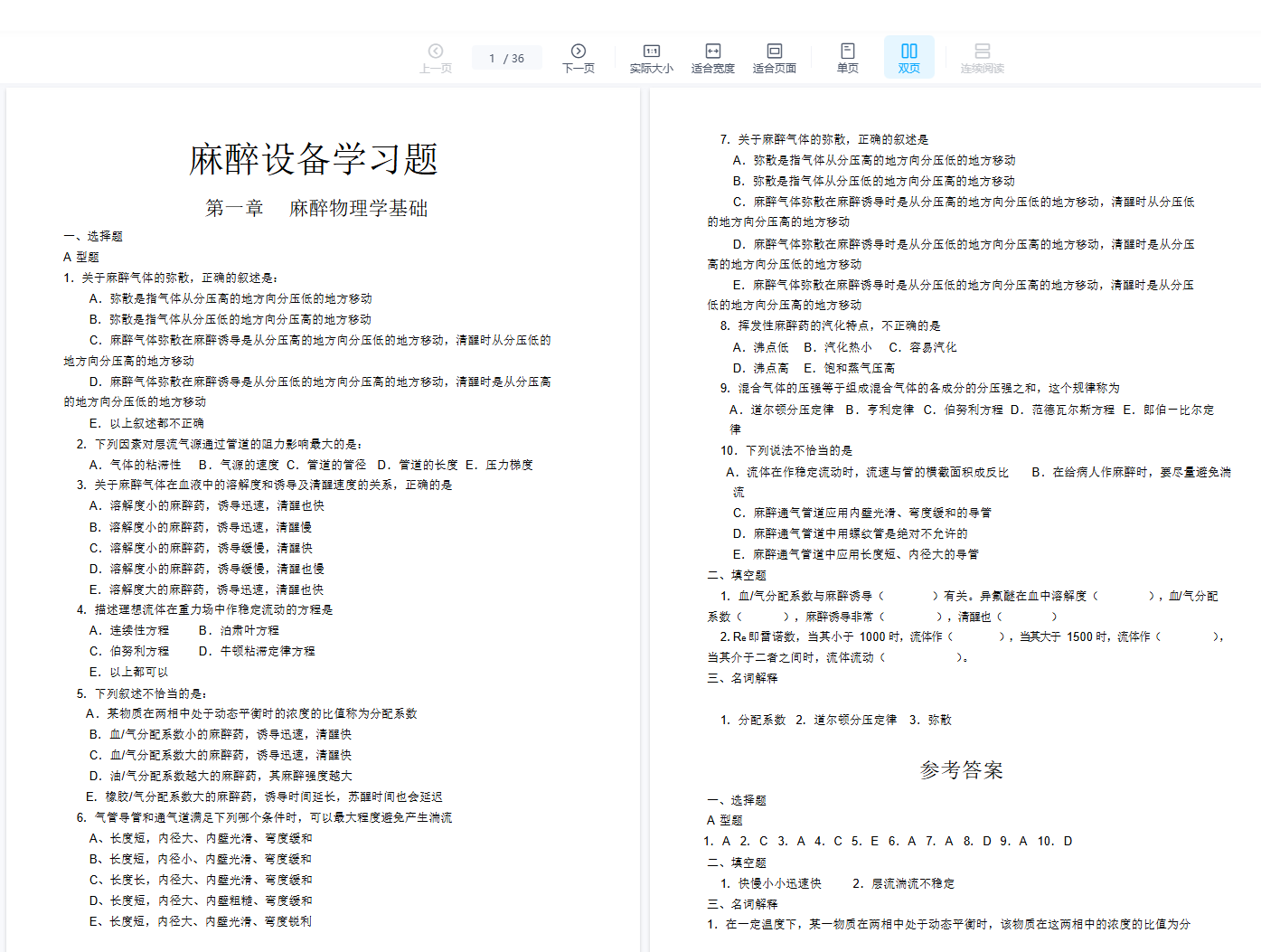Click question 10 下列说法不恰当的是

[x=786, y=450]
